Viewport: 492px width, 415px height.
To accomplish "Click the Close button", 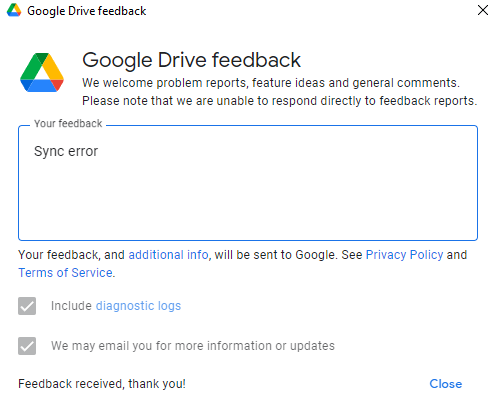I will coord(446,384).
